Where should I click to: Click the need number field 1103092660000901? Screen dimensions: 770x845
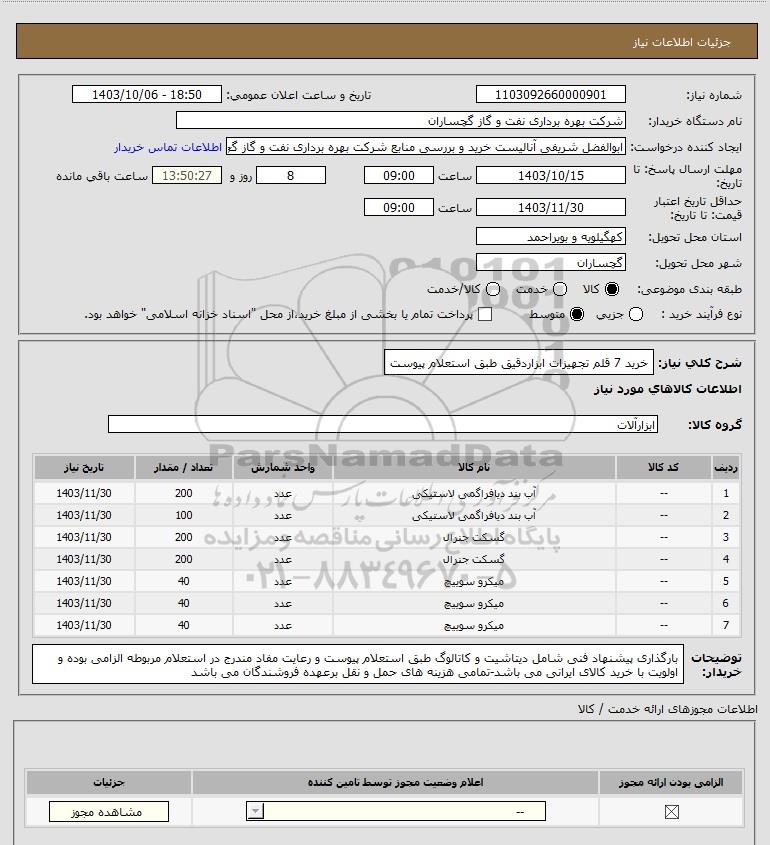[x=551, y=94]
